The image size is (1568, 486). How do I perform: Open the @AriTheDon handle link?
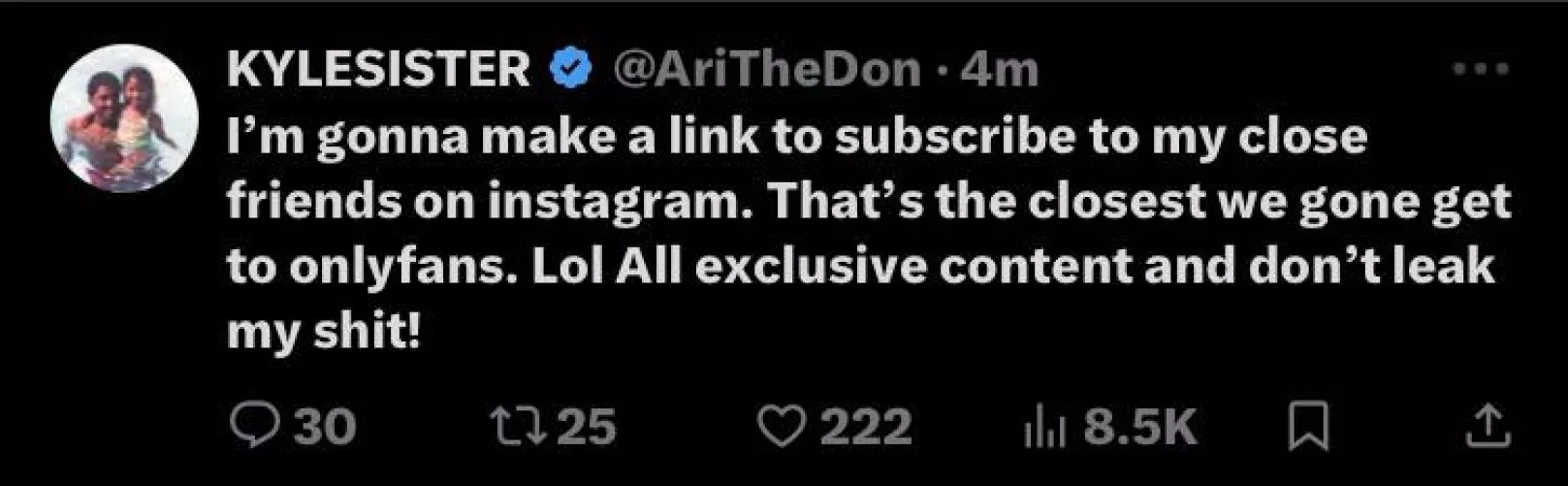[x=764, y=70]
